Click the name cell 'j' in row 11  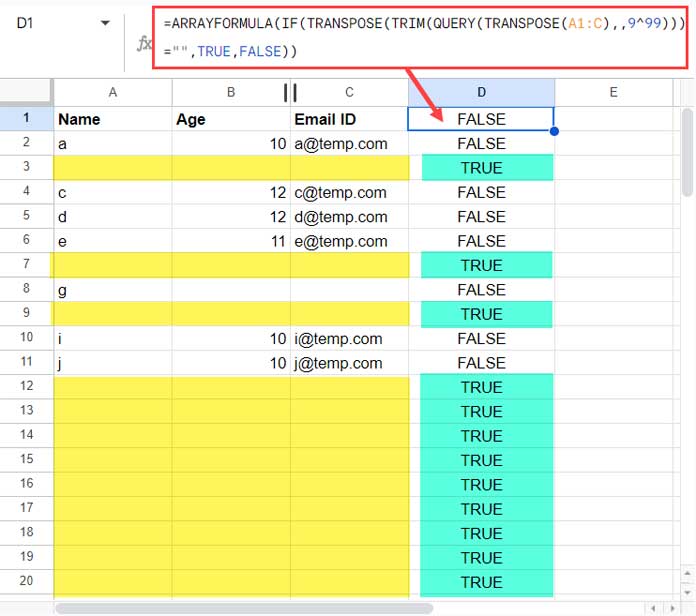point(113,363)
